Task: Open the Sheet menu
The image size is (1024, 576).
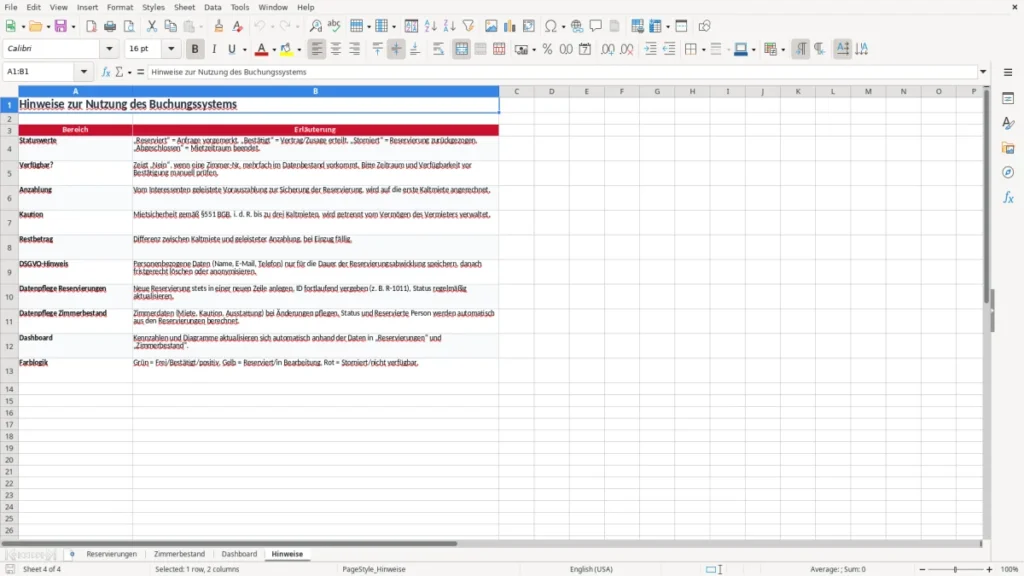Action: pyautogui.click(x=184, y=7)
